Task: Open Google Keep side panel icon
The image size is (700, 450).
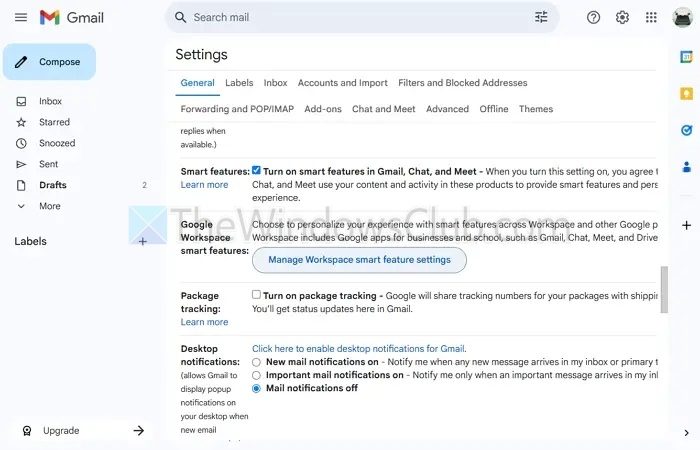Action: tap(686, 93)
